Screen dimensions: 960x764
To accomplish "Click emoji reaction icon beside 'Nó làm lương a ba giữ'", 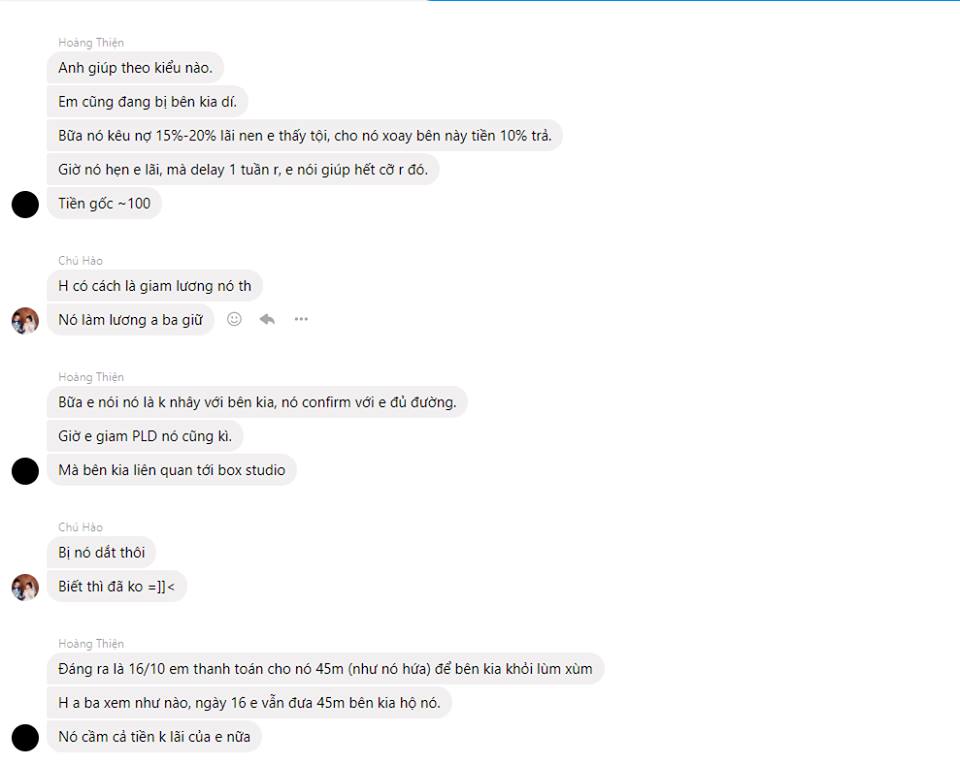I will tap(234, 319).
